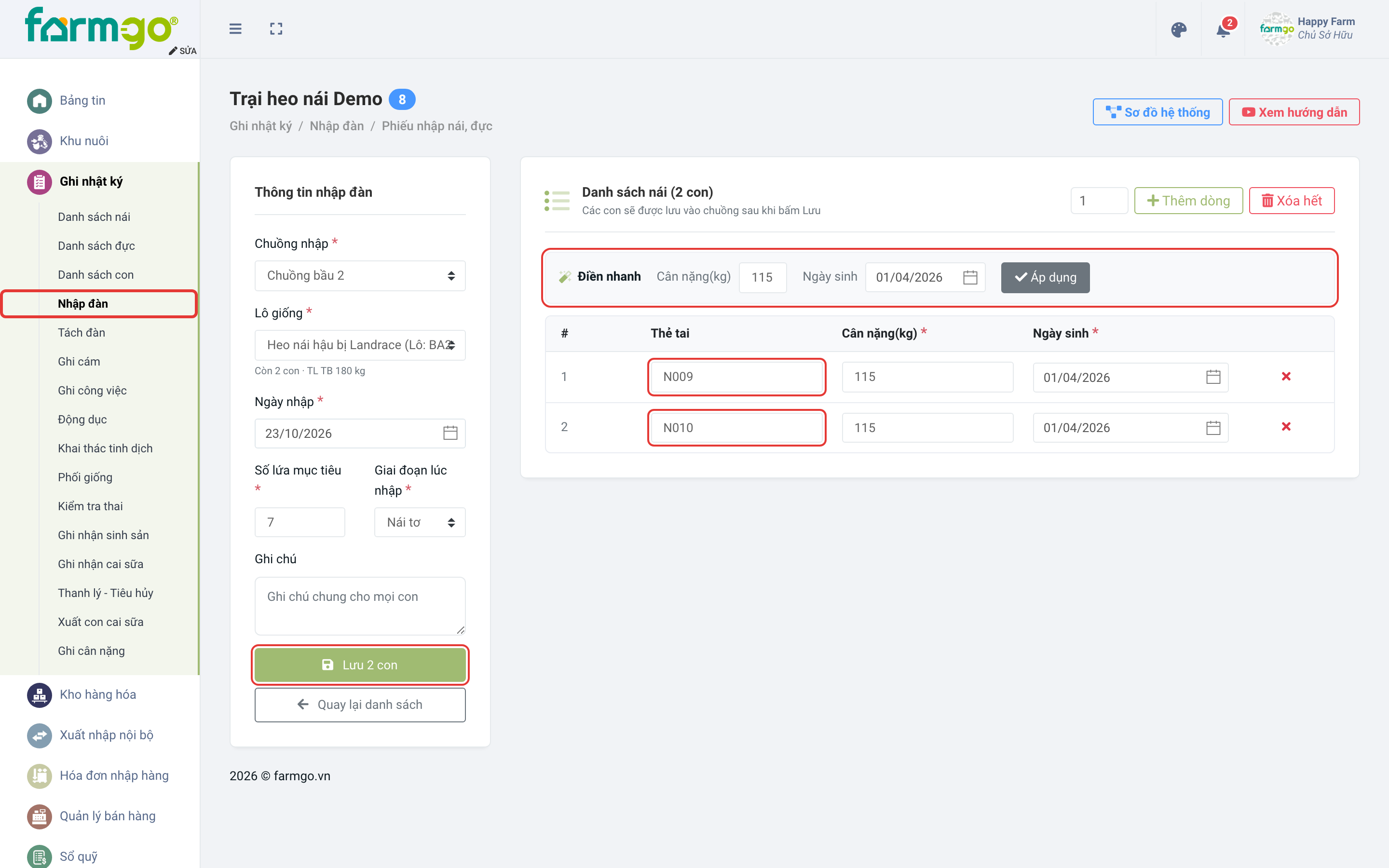This screenshot has width=1389, height=868.
Task: Toggle the hamburger sidebar menu icon
Action: 235,29
